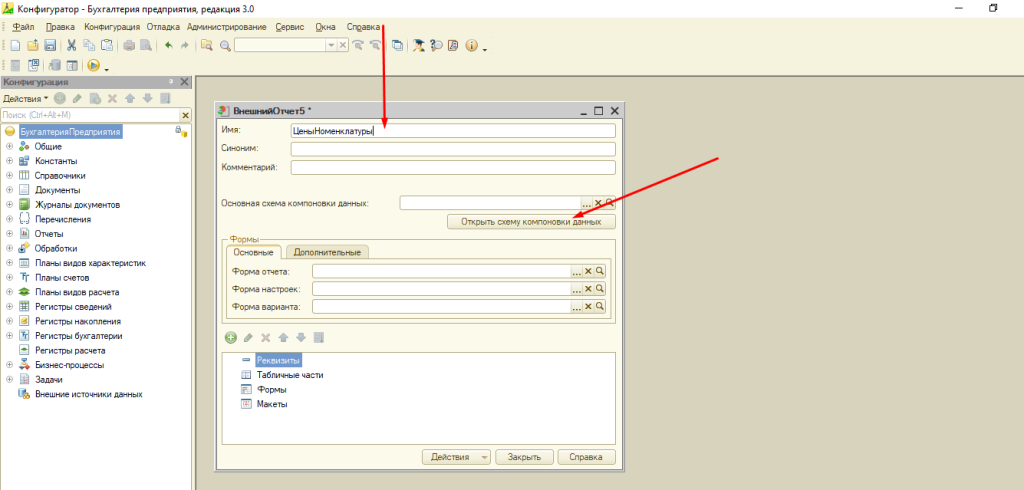Image resolution: width=1024 pixels, height=490 pixels.
Task: Click the Cut scissors icon in toolbar
Action: (72, 45)
